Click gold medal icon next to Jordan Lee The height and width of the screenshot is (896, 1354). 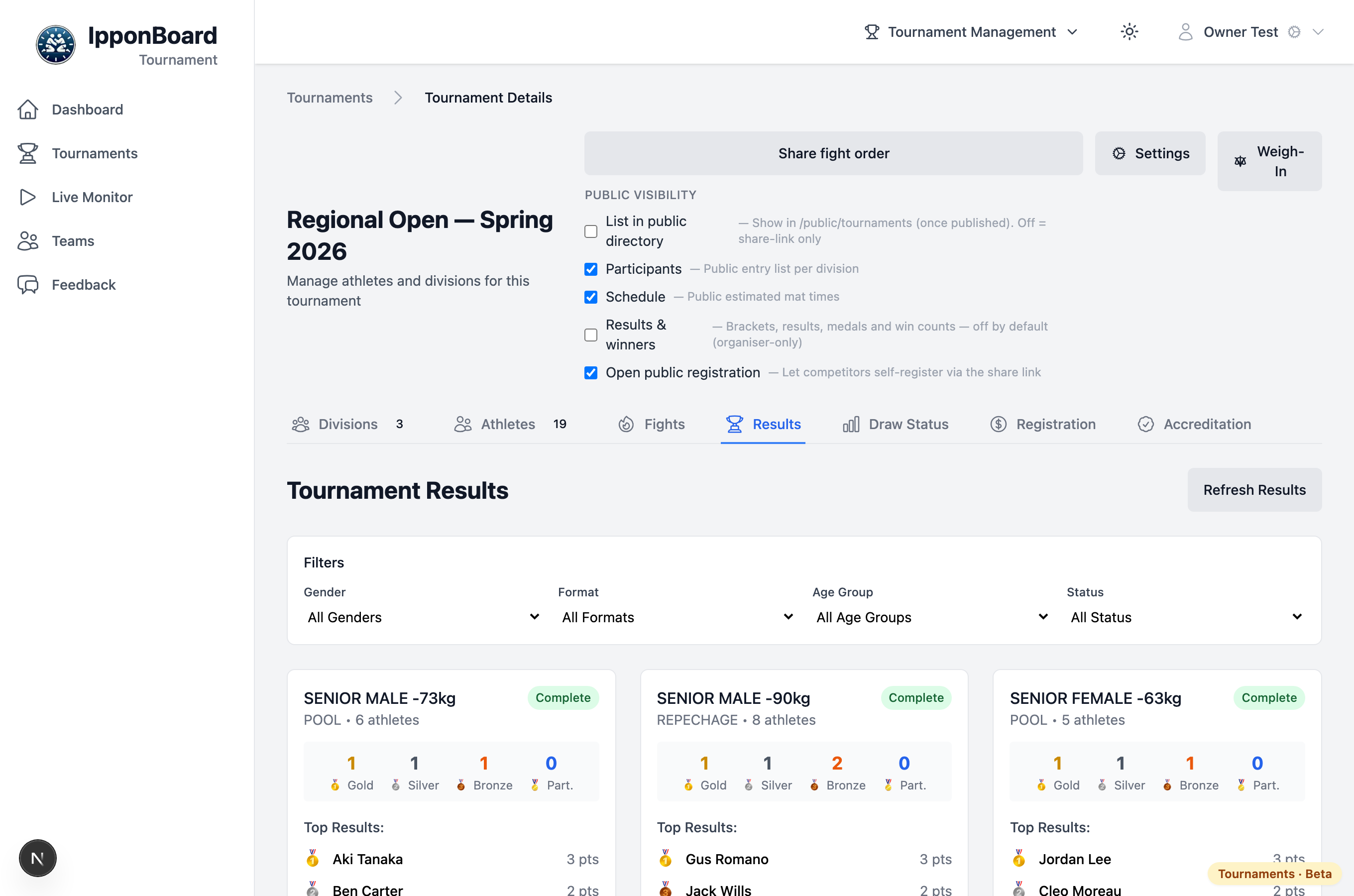1018,858
